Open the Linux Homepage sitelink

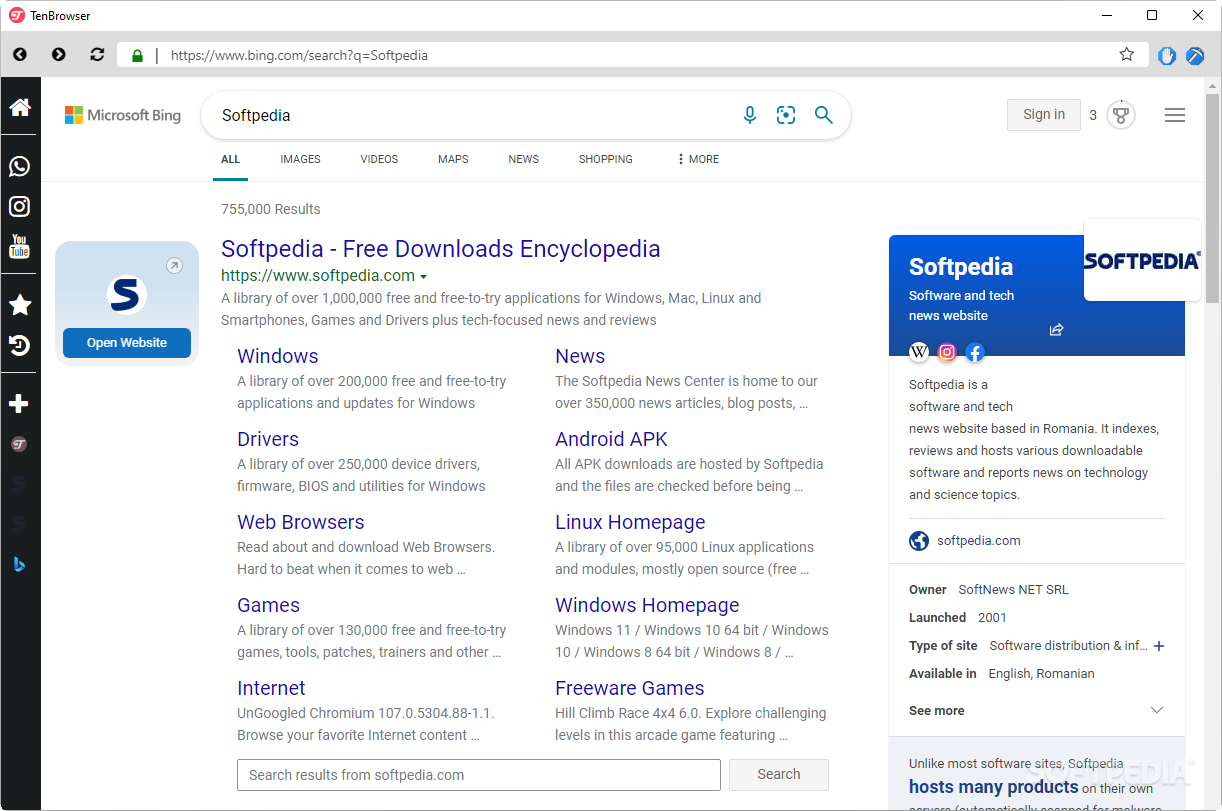630,522
